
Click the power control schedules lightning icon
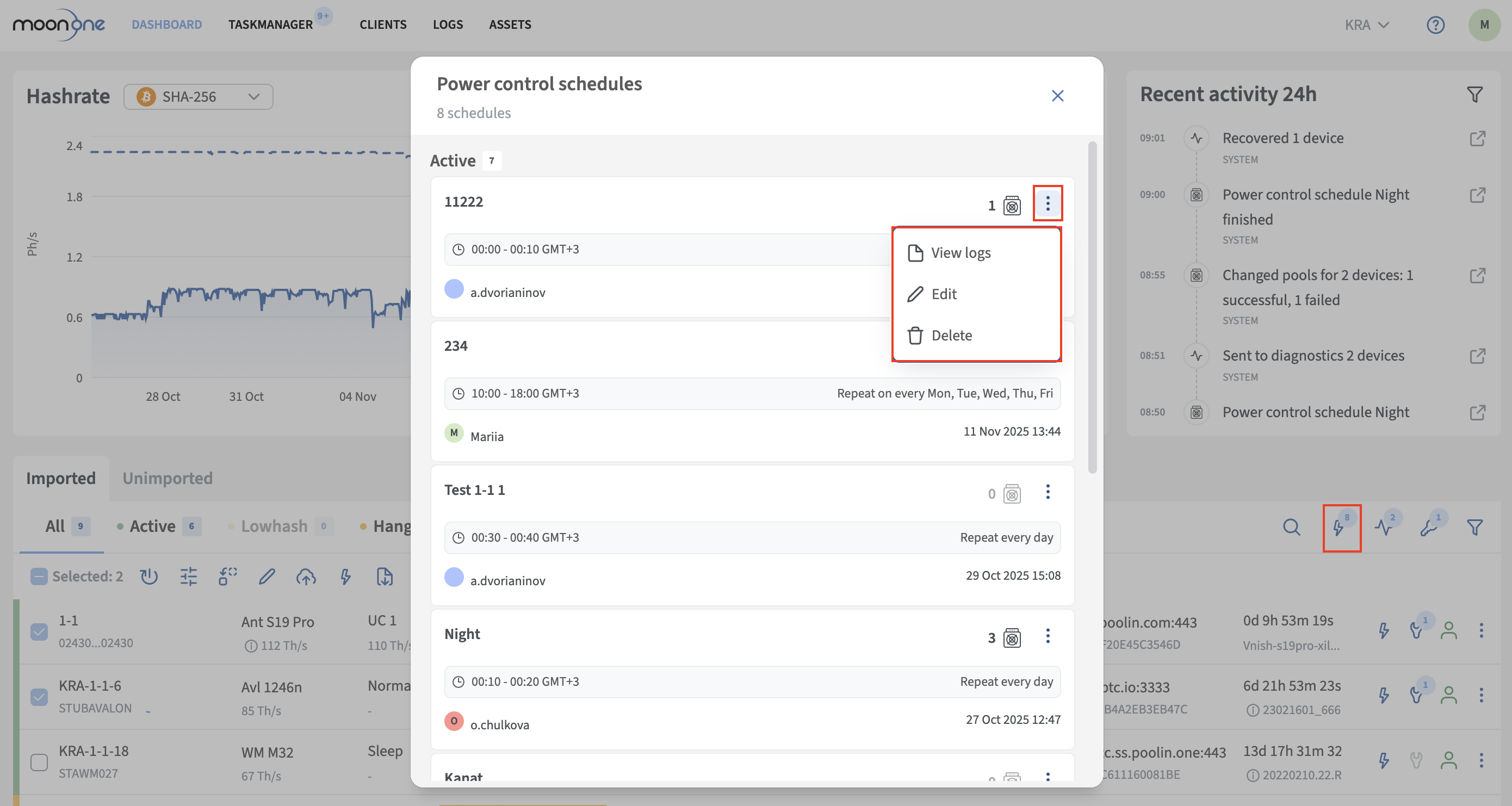[1340, 527]
